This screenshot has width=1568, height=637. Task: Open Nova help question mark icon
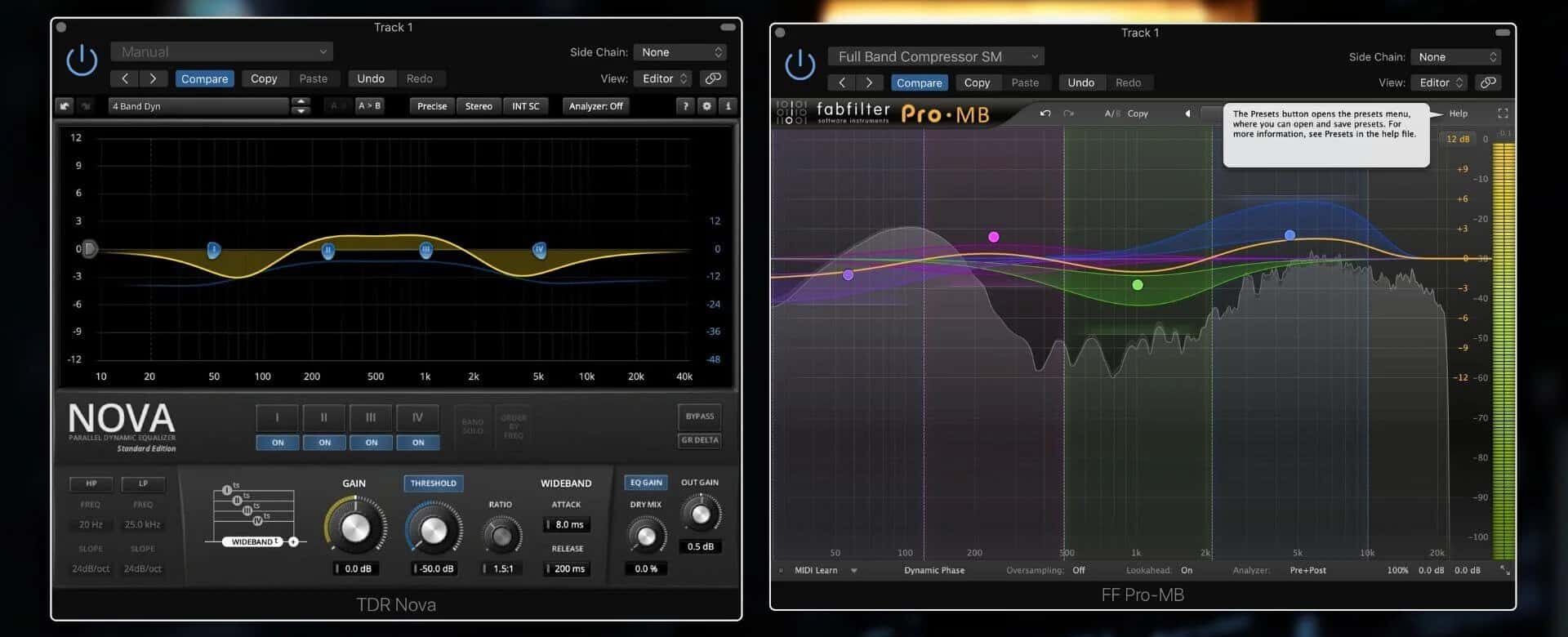(685, 106)
